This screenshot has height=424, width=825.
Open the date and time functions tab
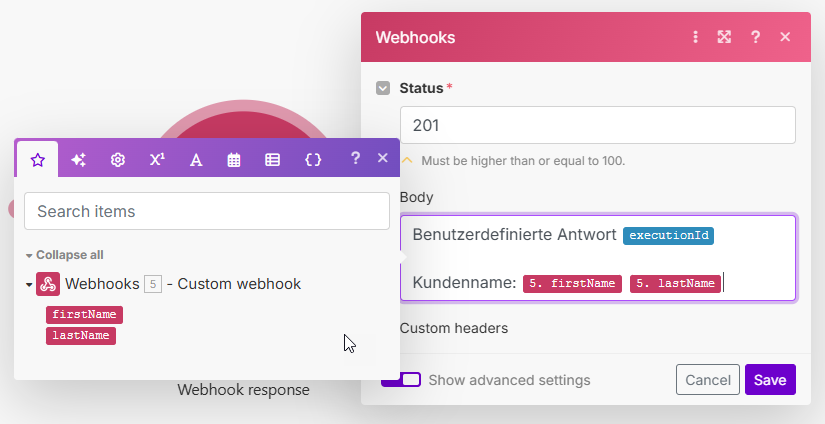tap(234, 159)
